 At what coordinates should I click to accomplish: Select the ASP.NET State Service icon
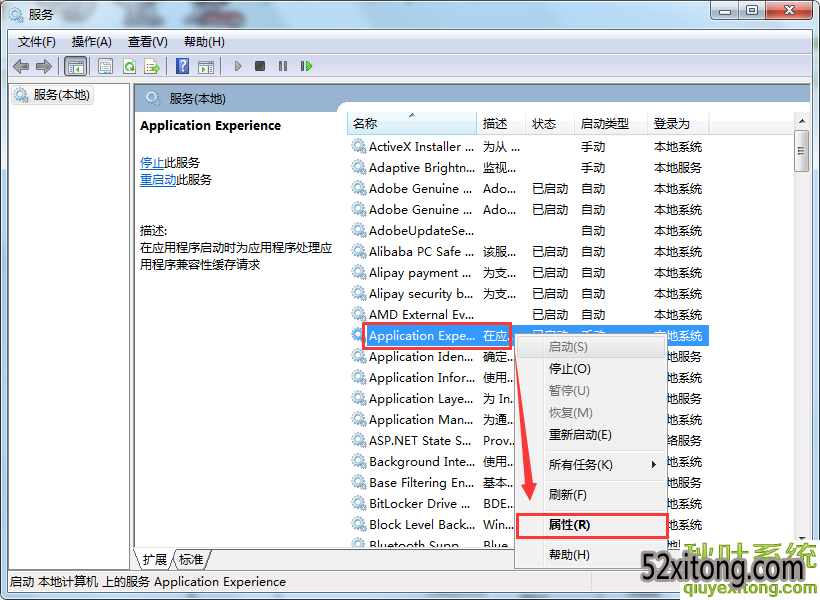(x=359, y=440)
